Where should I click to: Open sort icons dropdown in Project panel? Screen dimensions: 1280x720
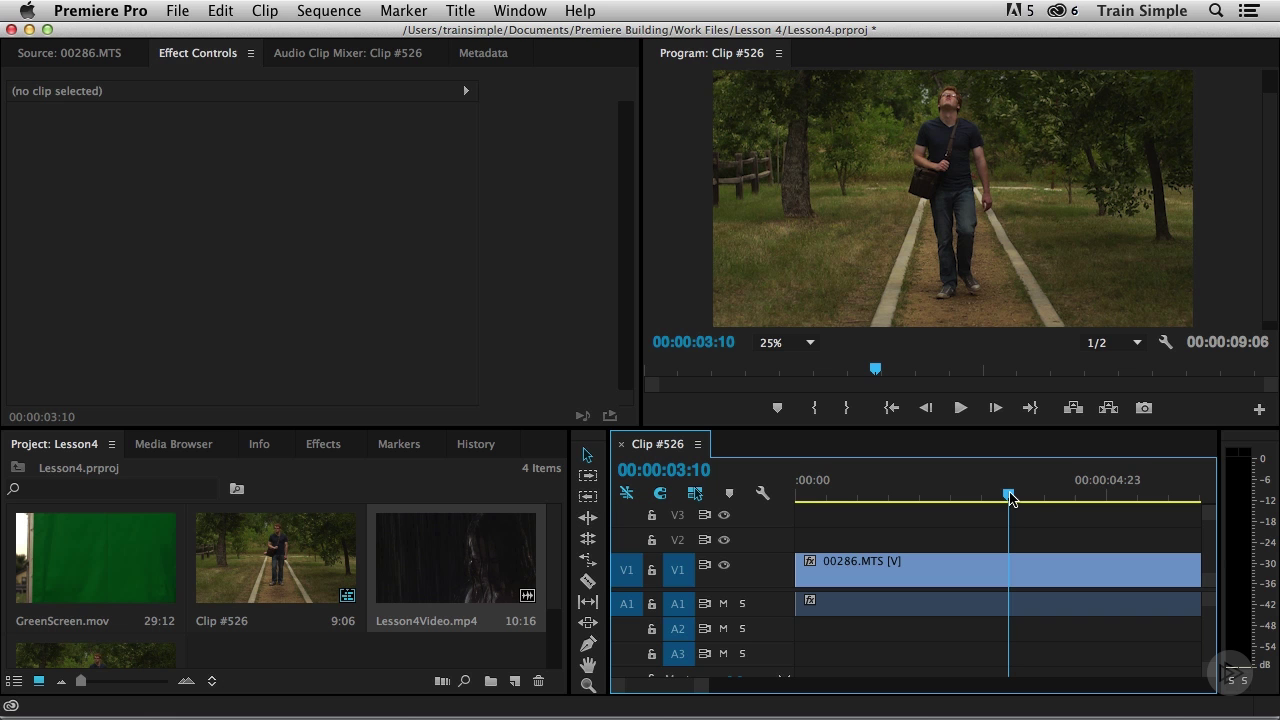[x=212, y=681]
